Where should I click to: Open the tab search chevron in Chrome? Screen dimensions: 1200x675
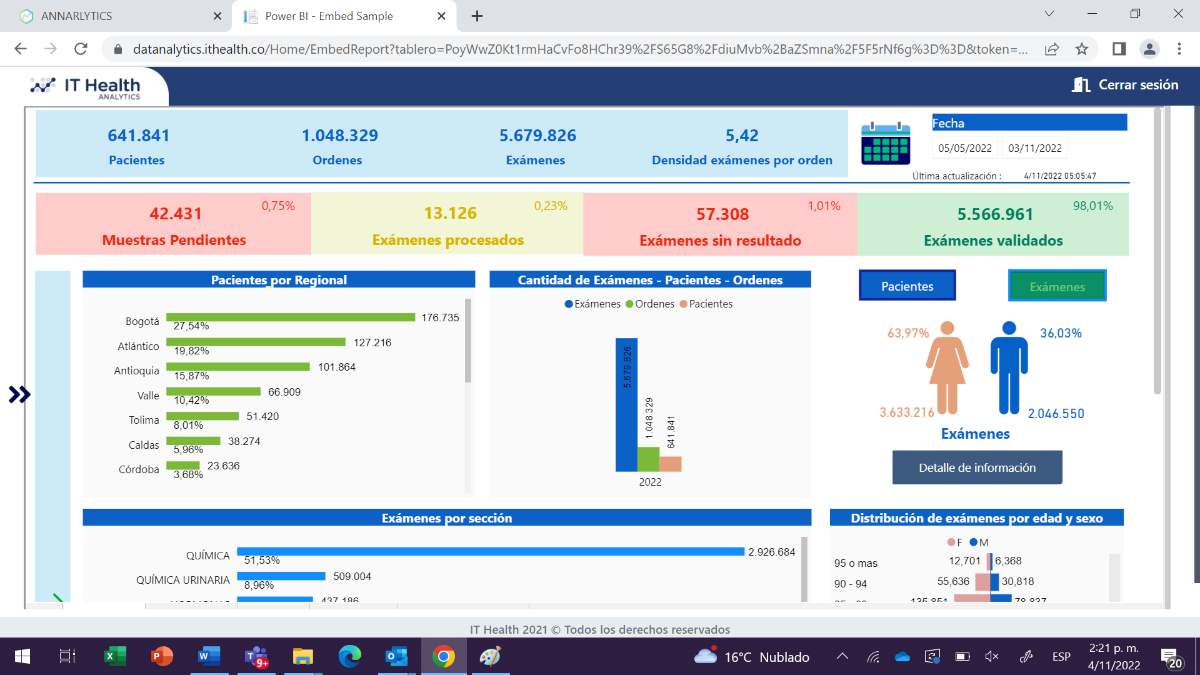[1049, 14]
